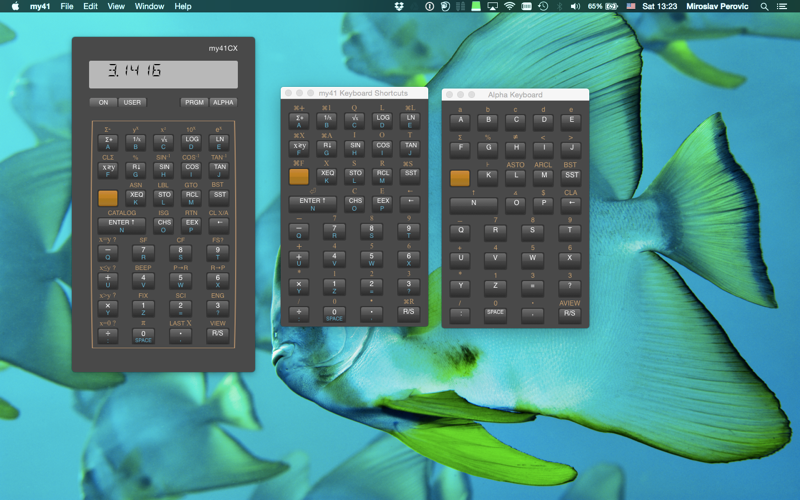
Task: Click the 7 key on my41CX calculator
Action: pyautogui.click(x=143, y=253)
